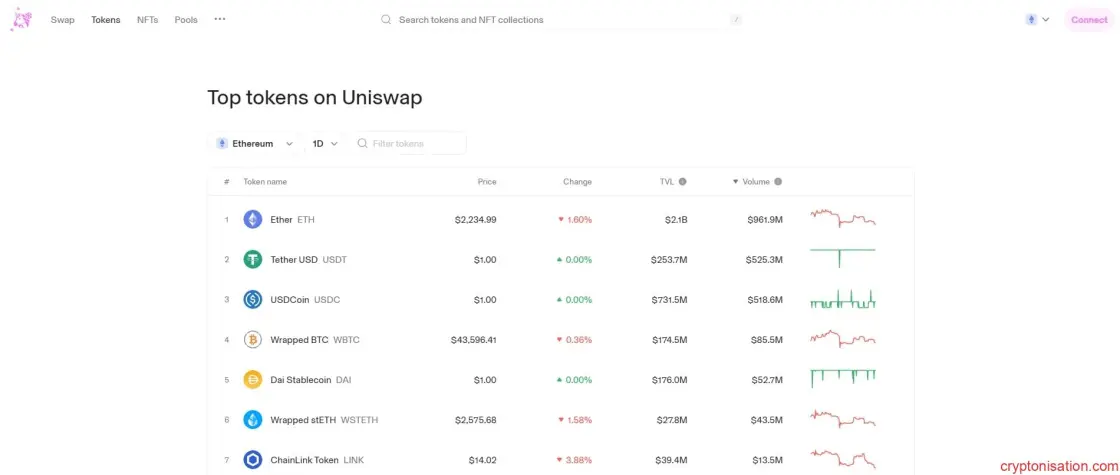
Task: Click the Tether USD token icon
Action: [x=253, y=259]
